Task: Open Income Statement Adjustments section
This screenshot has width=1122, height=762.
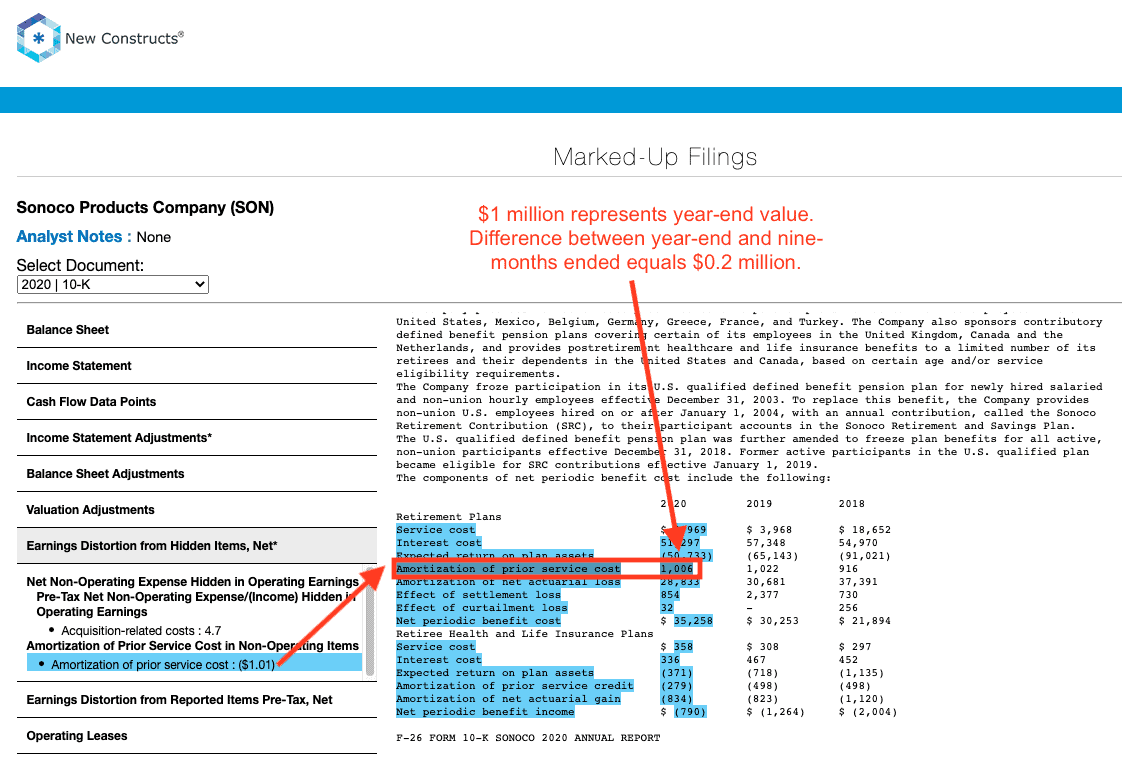Action: pyautogui.click(x=197, y=437)
